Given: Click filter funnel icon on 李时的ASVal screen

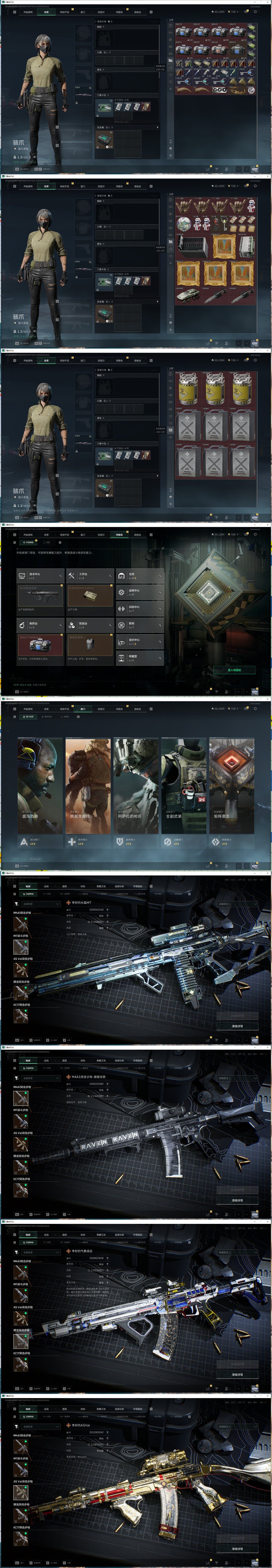Looking at the screenshot, I should 16,1426.
